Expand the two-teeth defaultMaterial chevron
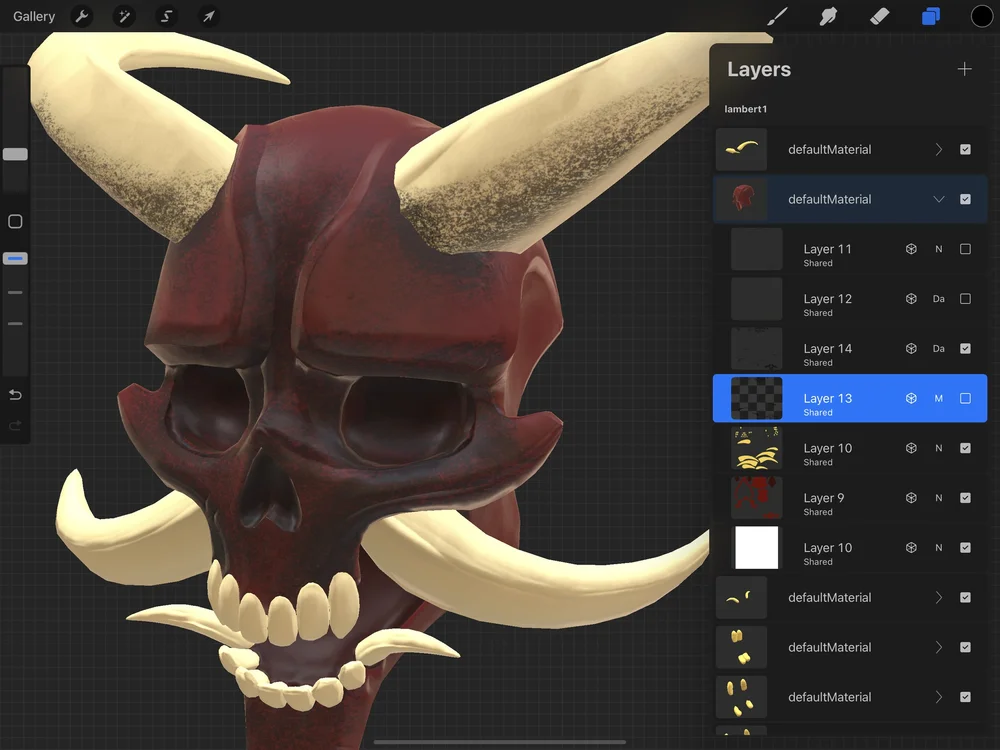Viewport: 1000px width, 750px height. tap(938, 647)
